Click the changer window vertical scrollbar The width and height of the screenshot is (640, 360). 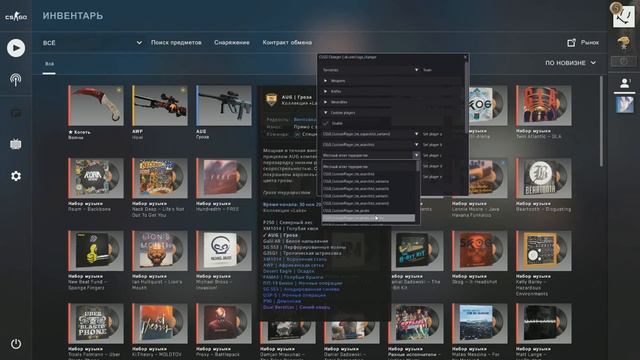(467, 97)
